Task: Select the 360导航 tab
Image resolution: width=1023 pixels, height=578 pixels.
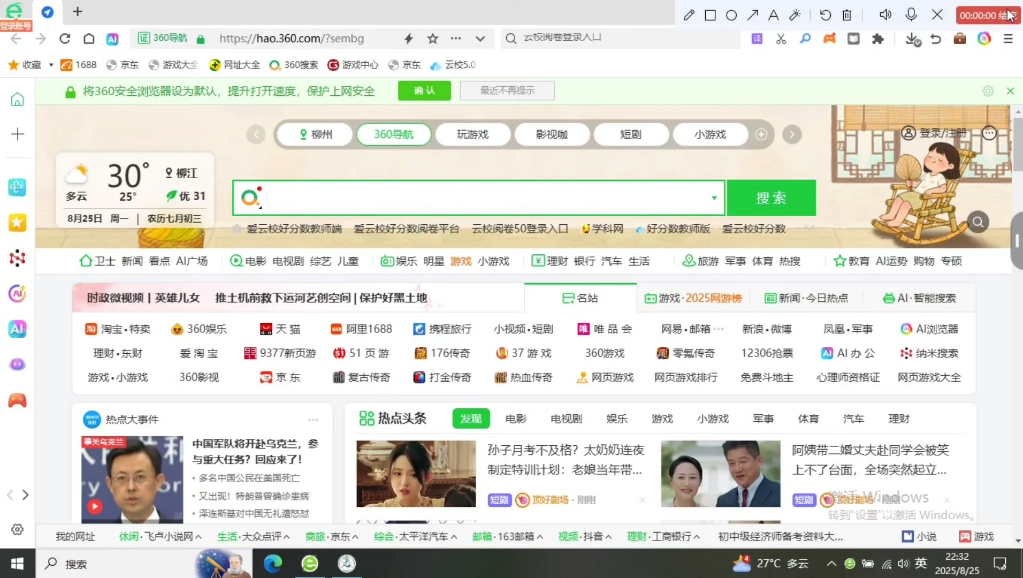Action: (x=393, y=134)
